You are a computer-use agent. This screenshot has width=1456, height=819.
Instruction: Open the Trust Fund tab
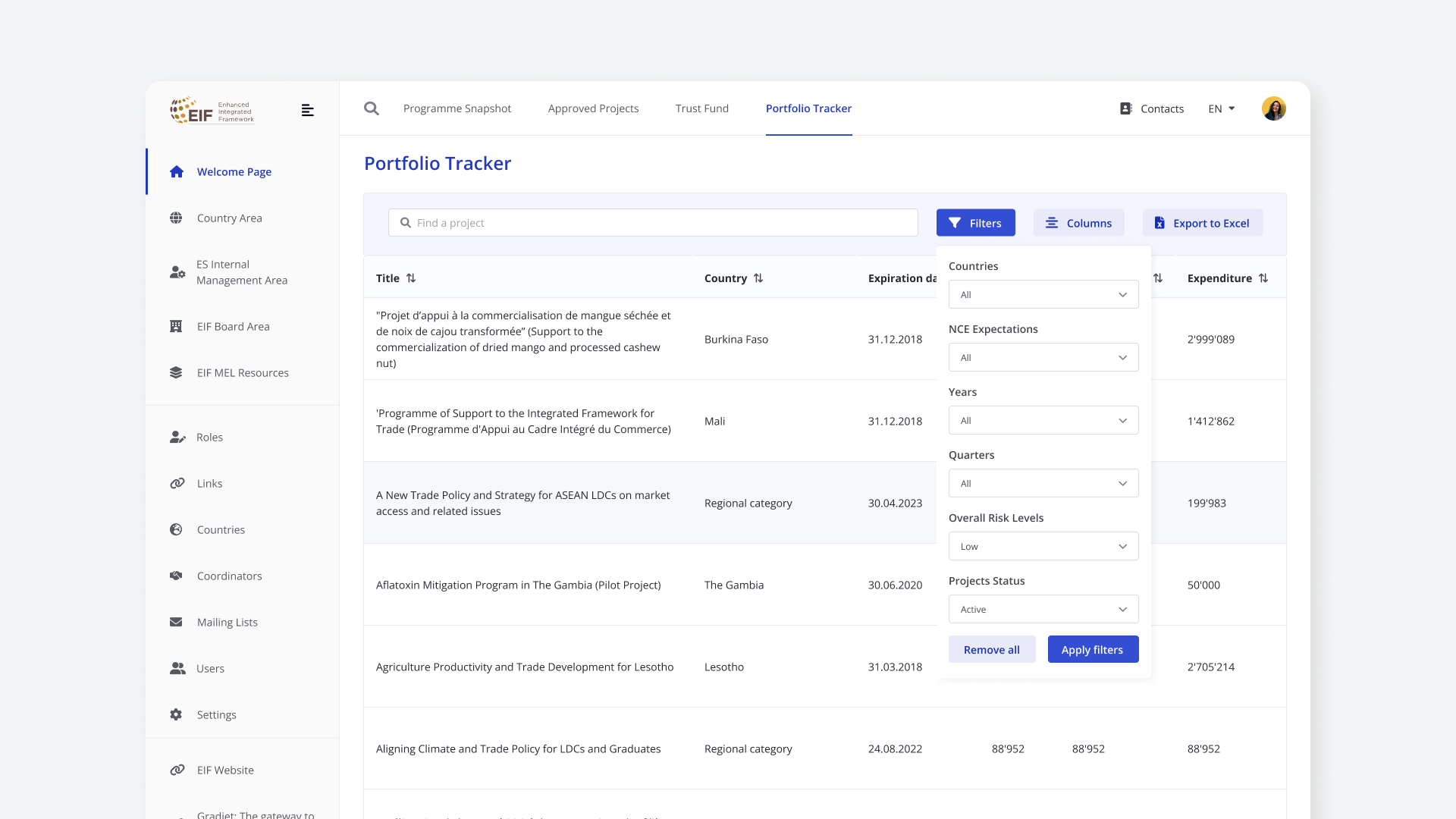pos(701,109)
